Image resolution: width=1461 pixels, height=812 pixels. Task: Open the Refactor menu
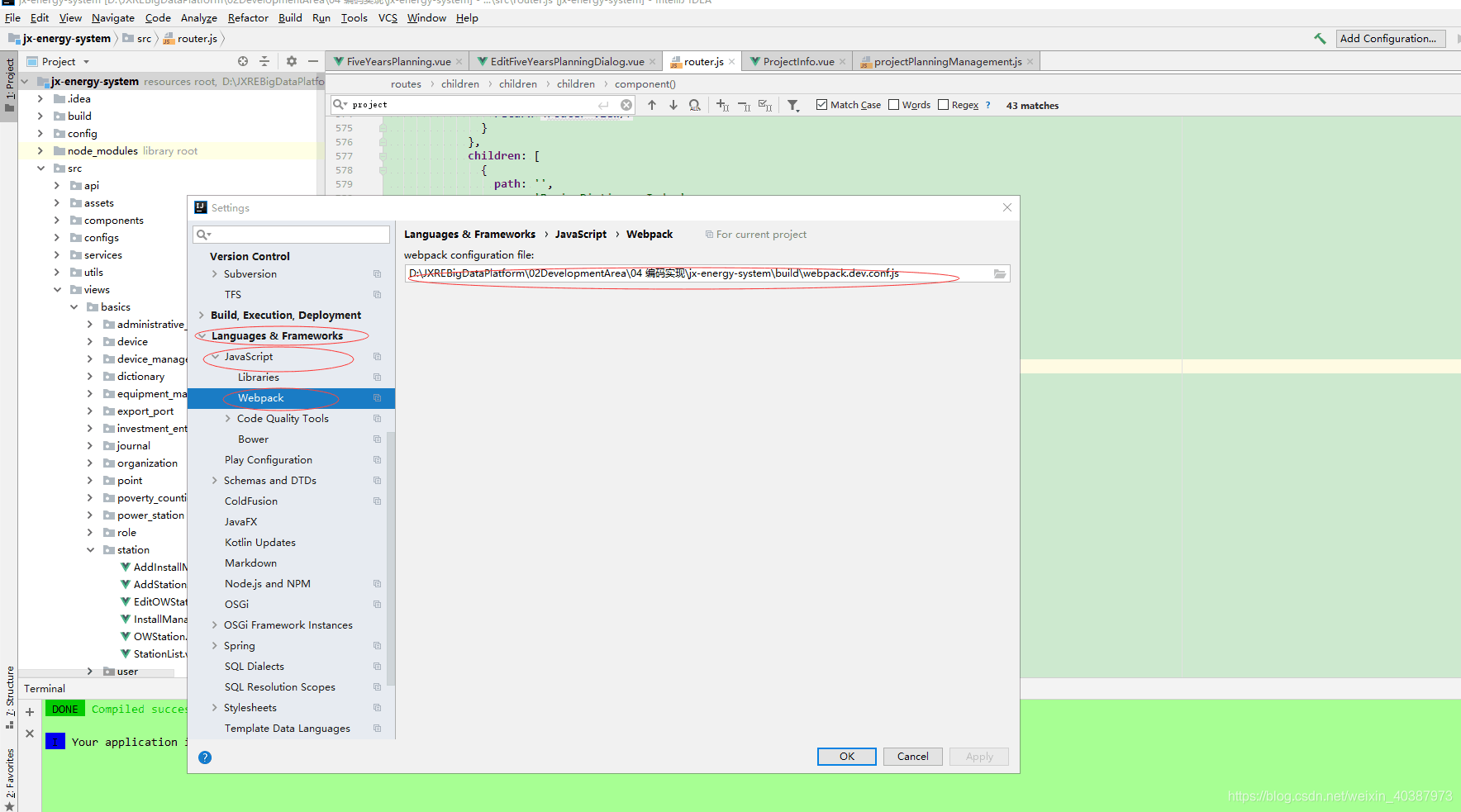(x=248, y=18)
